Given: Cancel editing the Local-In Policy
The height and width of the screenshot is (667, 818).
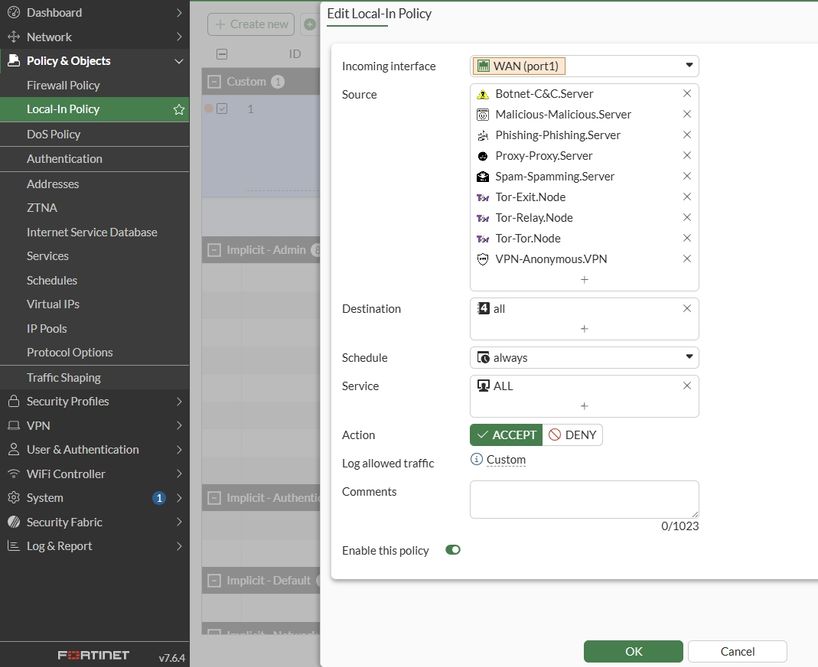Looking at the screenshot, I should coord(737,651).
